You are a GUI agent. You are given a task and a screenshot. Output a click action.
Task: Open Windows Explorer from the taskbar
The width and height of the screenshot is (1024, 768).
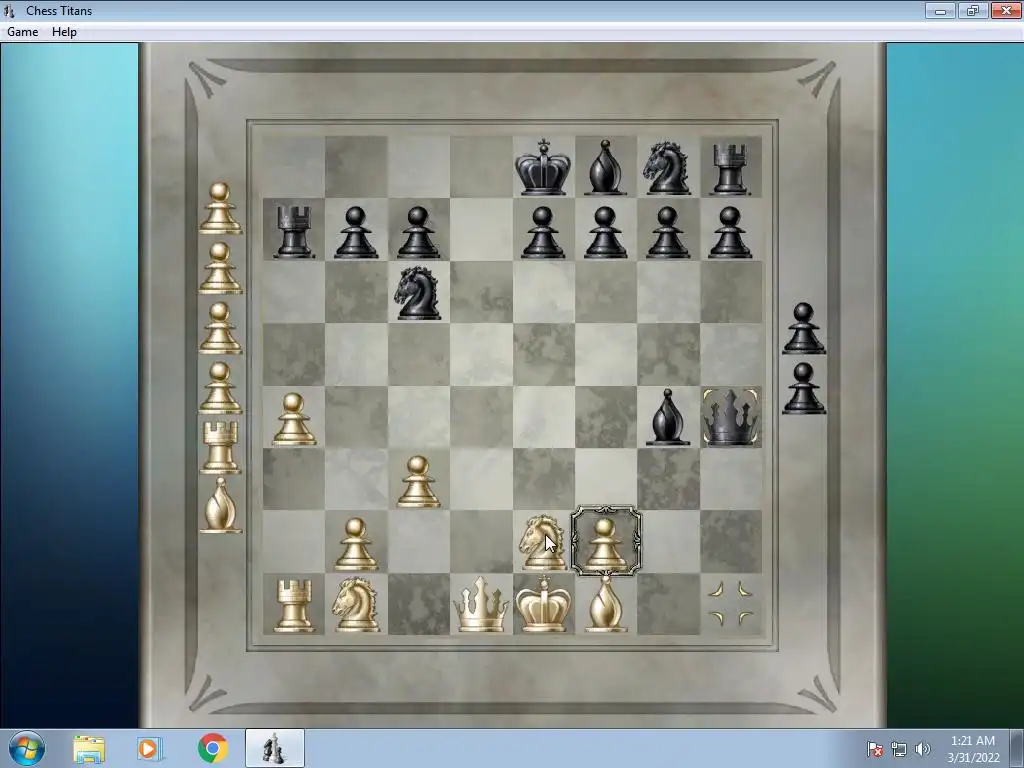tap(89, 748)
